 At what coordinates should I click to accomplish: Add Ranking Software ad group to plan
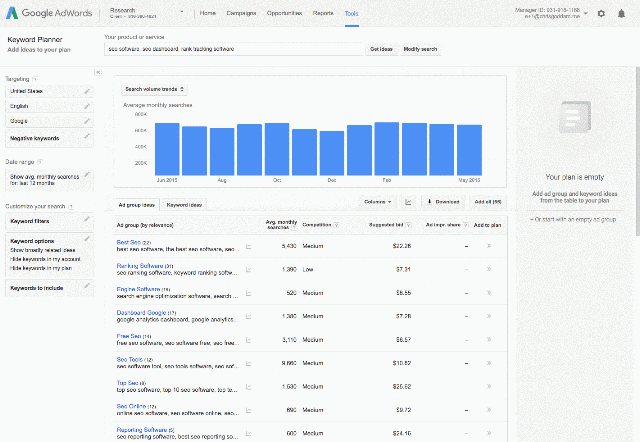tap(489, 269)
